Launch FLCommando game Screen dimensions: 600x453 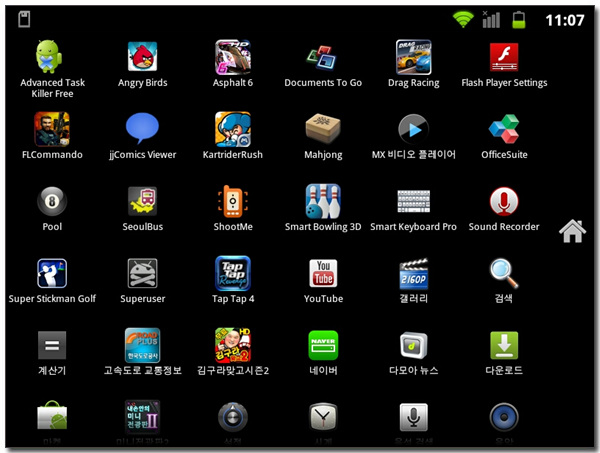52,136
